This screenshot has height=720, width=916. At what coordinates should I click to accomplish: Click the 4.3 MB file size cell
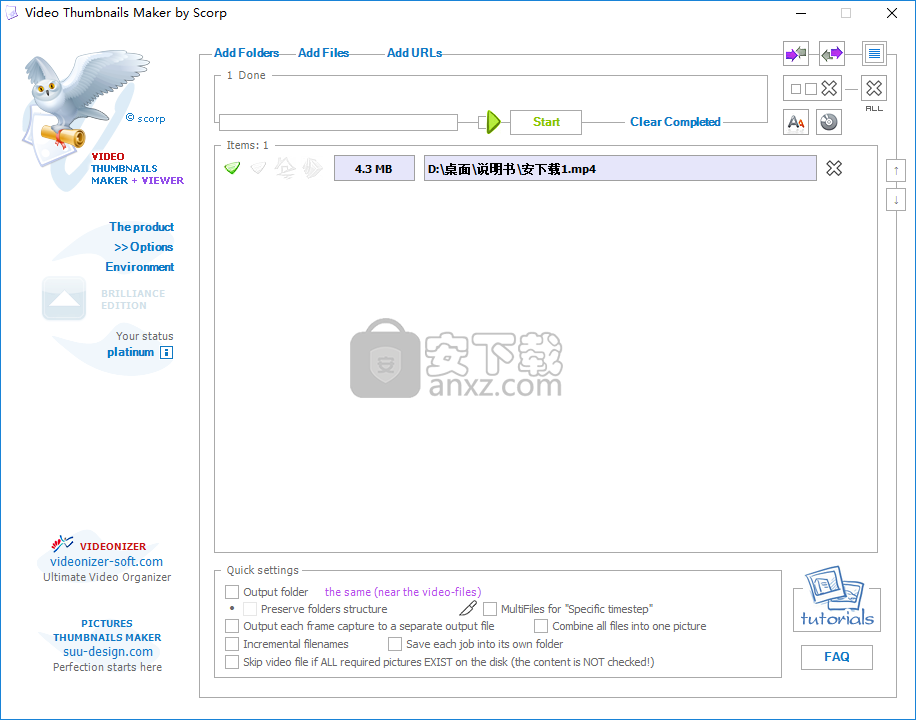coord(374,168)
